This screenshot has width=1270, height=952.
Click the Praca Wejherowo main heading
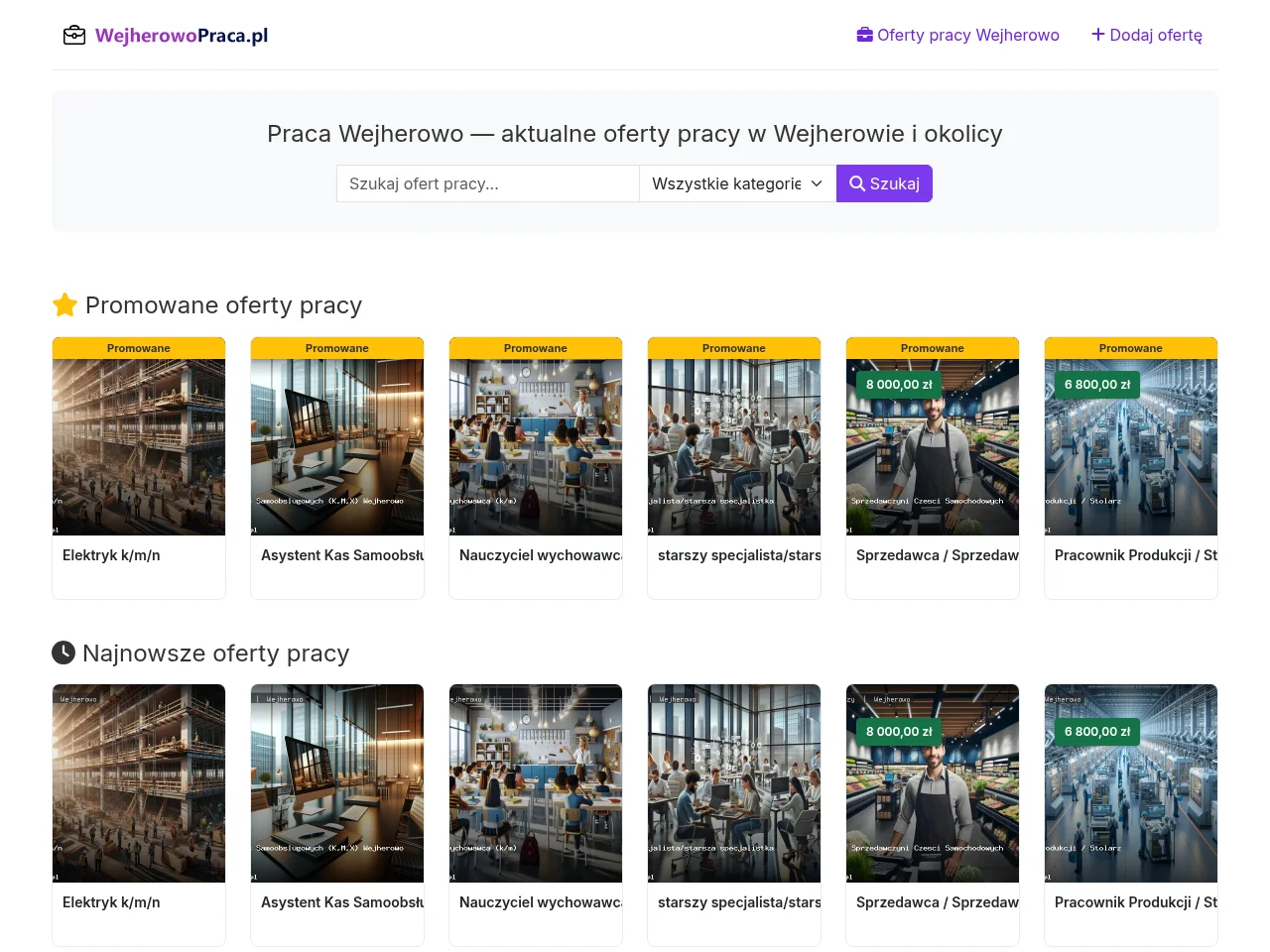[x=635, y=134]
